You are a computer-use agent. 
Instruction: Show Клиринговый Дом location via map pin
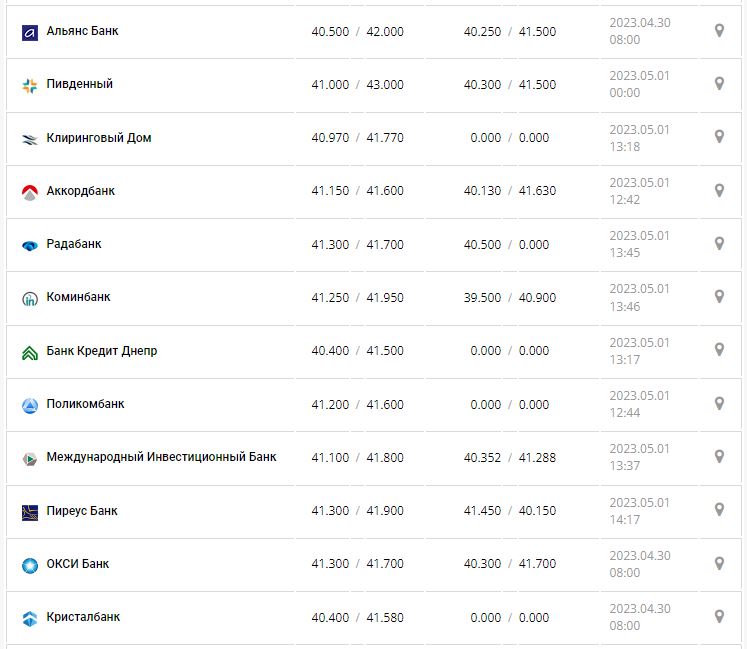(x=719, y=137)
